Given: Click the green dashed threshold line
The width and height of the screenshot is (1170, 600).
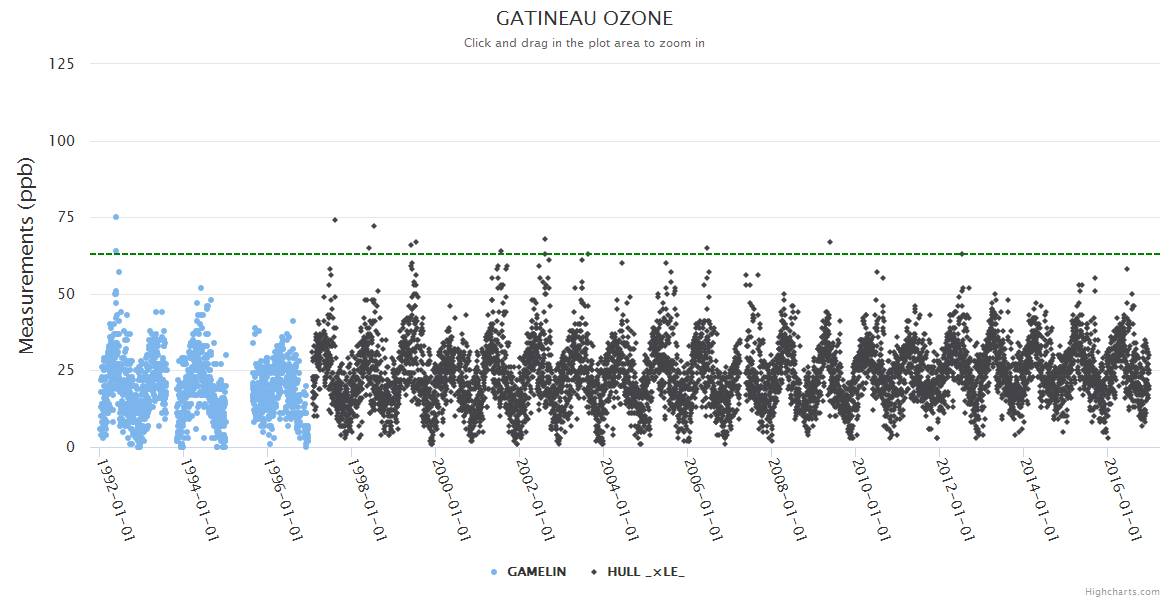Looking at the screenshot, I should 700,254.
